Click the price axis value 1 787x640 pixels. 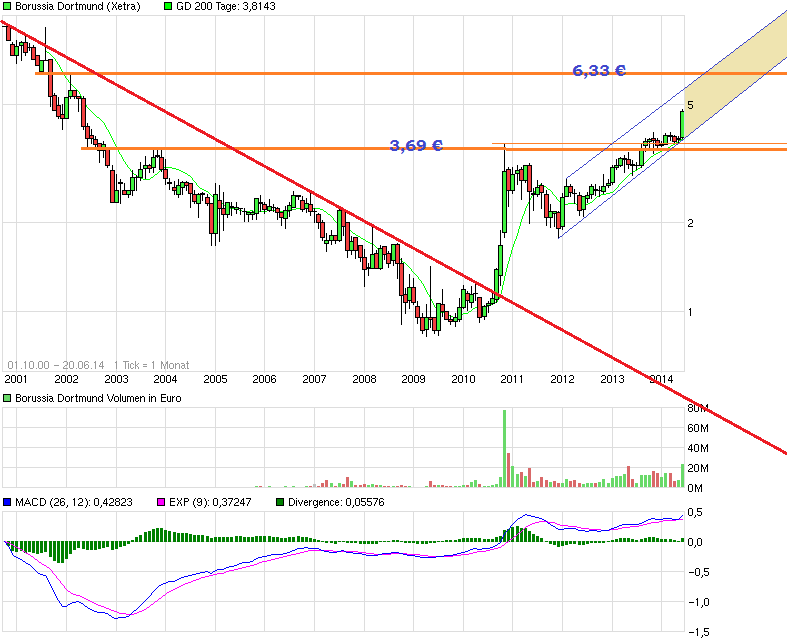point(691,312)
